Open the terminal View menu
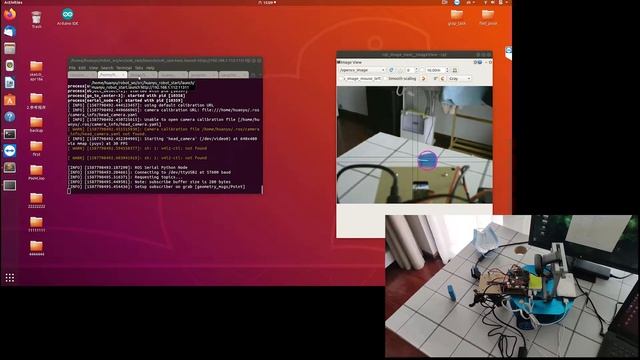The image size is (640, 360). (x=93, y=68)
